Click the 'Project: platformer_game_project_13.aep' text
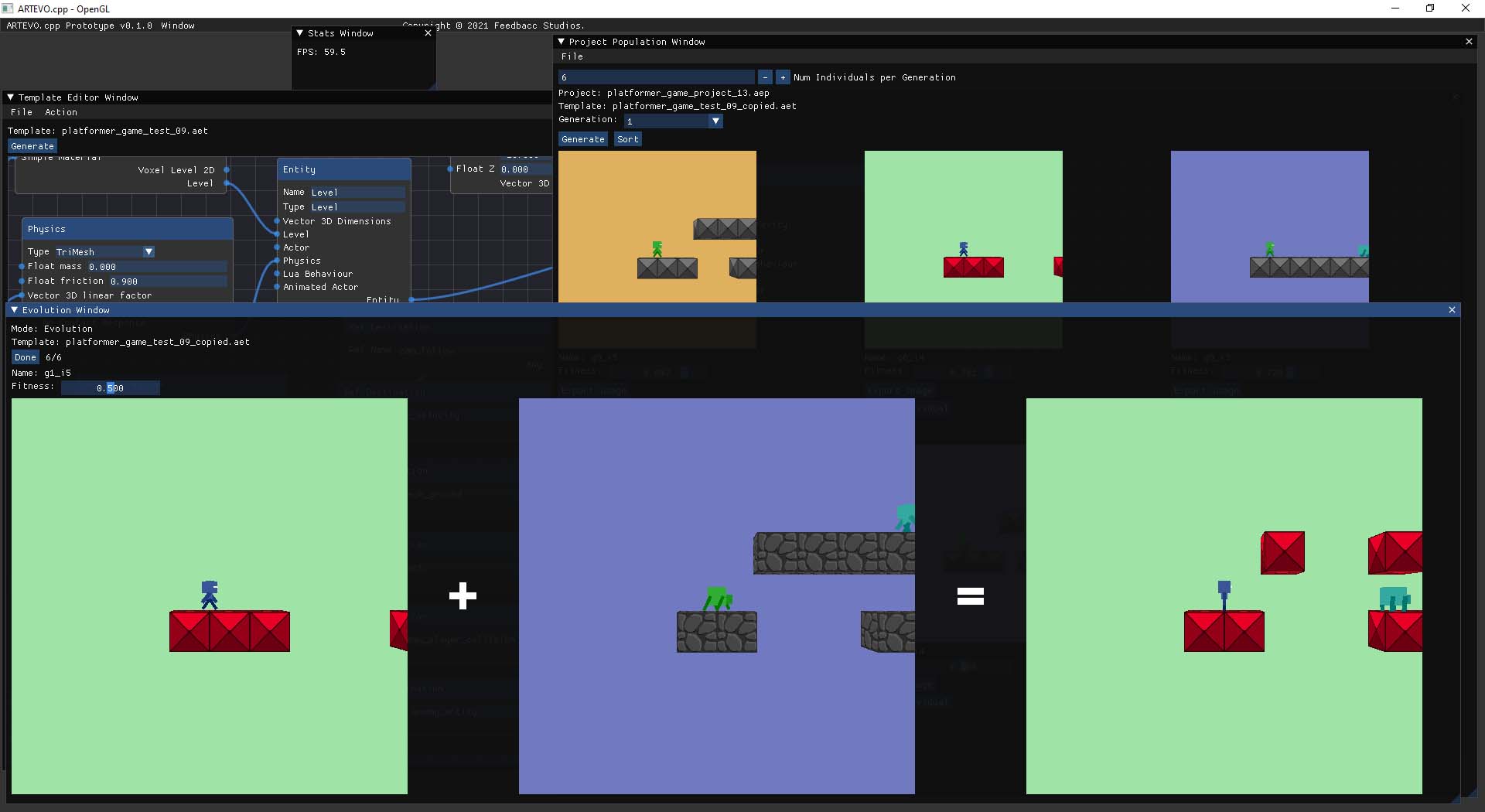 tap(664, 93)
